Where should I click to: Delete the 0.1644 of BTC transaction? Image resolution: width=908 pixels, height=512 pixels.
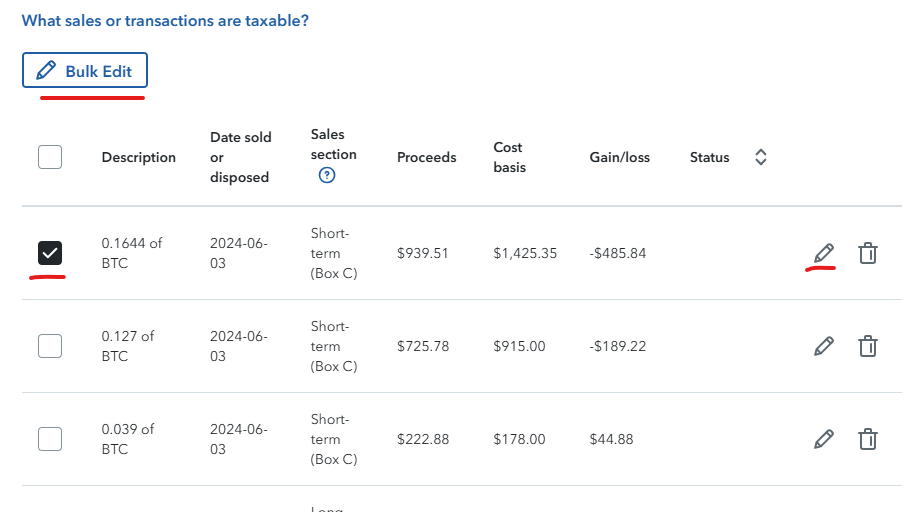(868, 253)
